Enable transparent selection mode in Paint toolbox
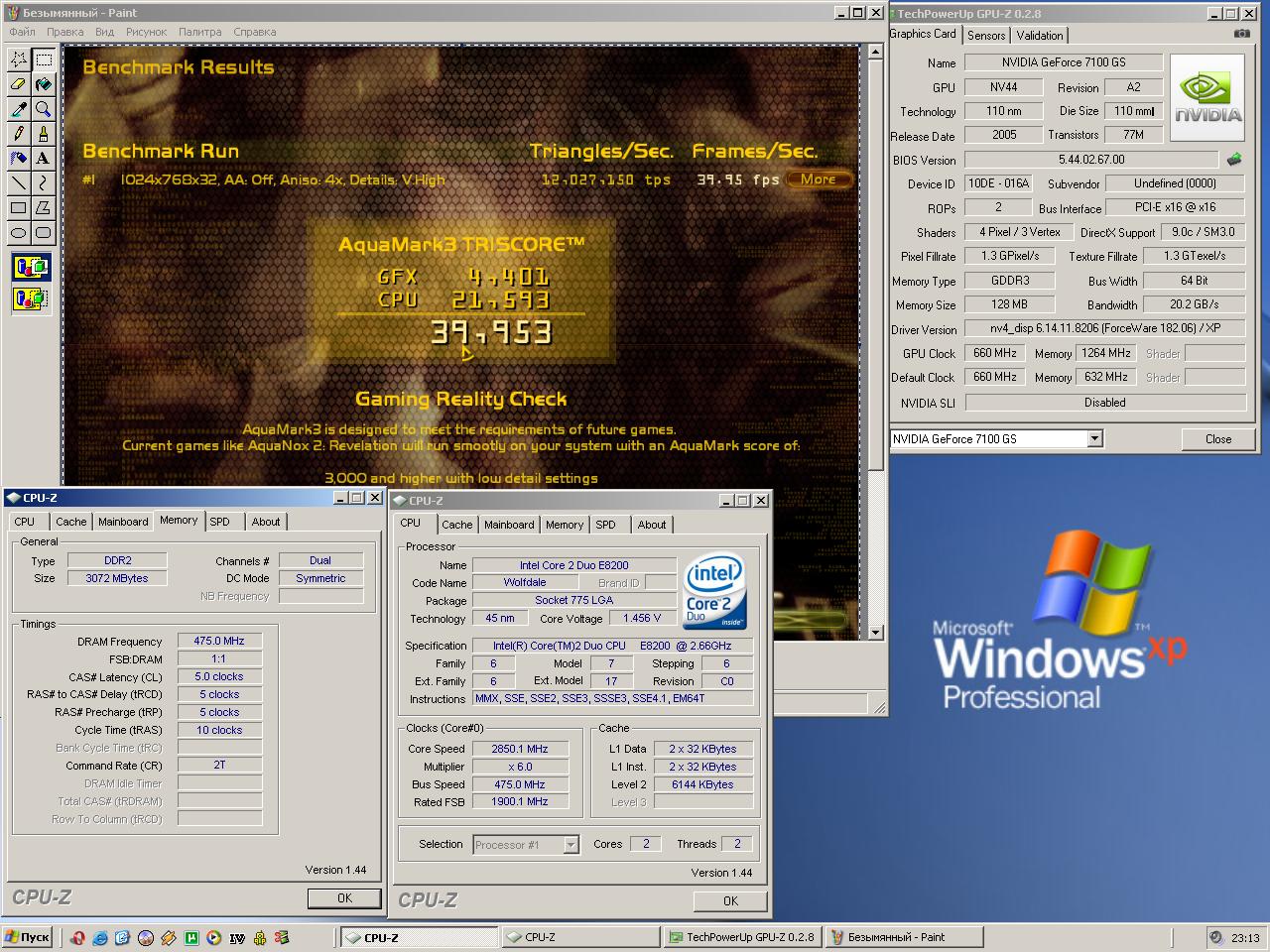The height and width of the screenshot is (952, 1270). coord(32,297)
